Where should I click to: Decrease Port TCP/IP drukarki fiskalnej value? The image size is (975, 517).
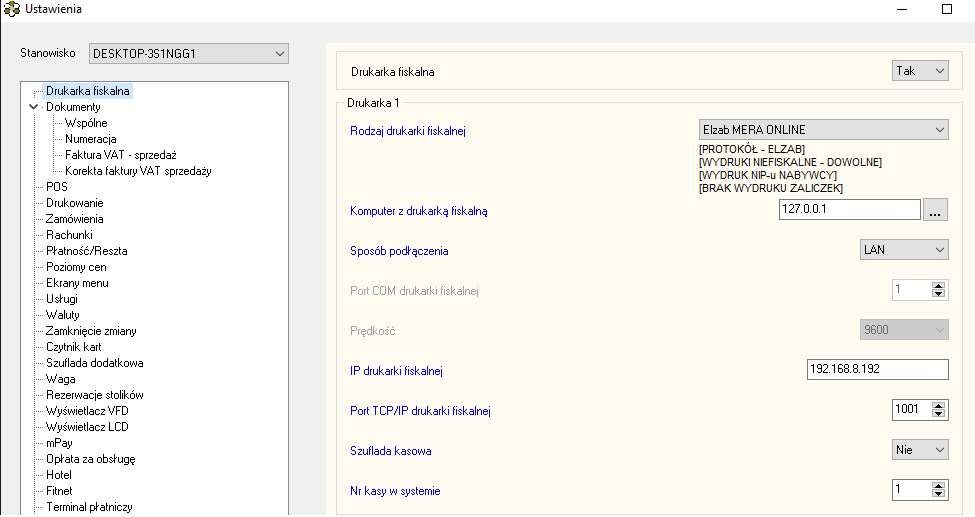coord(938,415)
